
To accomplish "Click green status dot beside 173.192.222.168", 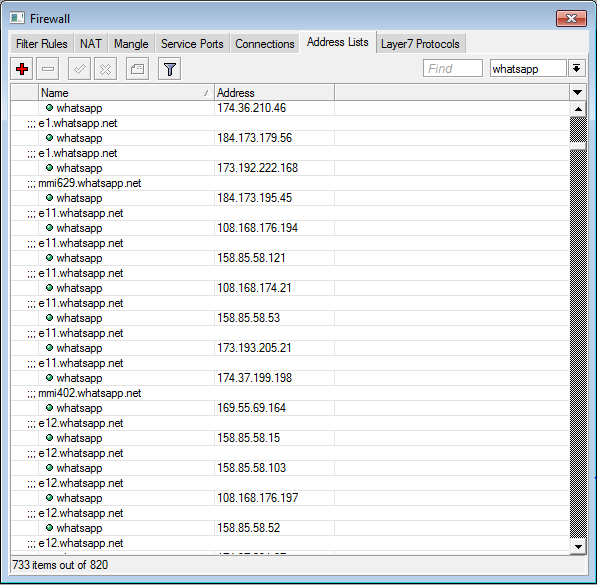I will coord(49,168).
